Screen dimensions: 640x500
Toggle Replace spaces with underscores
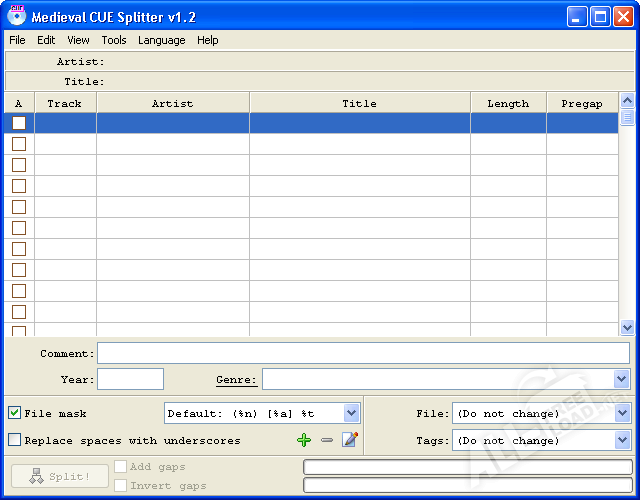15,440
